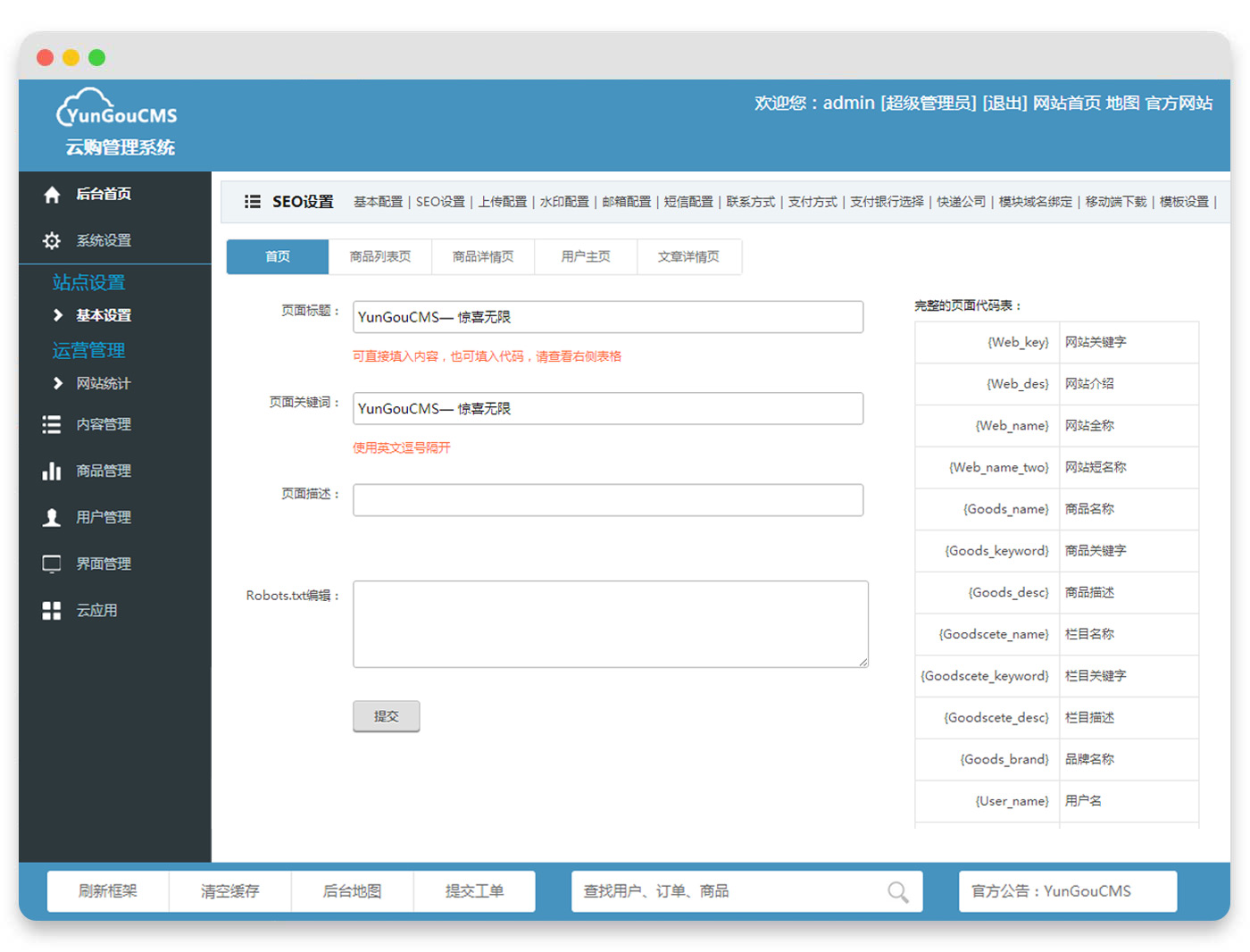Open SEO设置 link in top submenu

click(440, 202)
